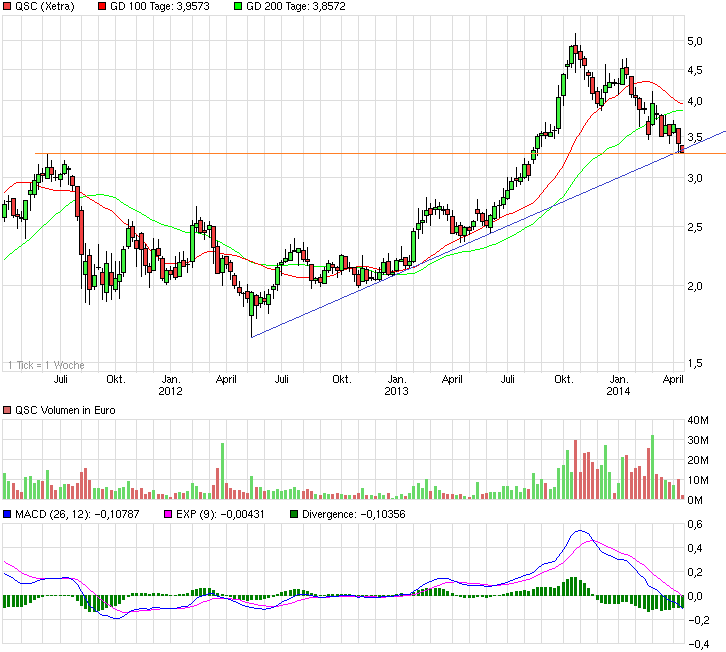The width and height of the screenshot is (726, 652).
Task: Click the 40M volume axis label
Action: 698,420
